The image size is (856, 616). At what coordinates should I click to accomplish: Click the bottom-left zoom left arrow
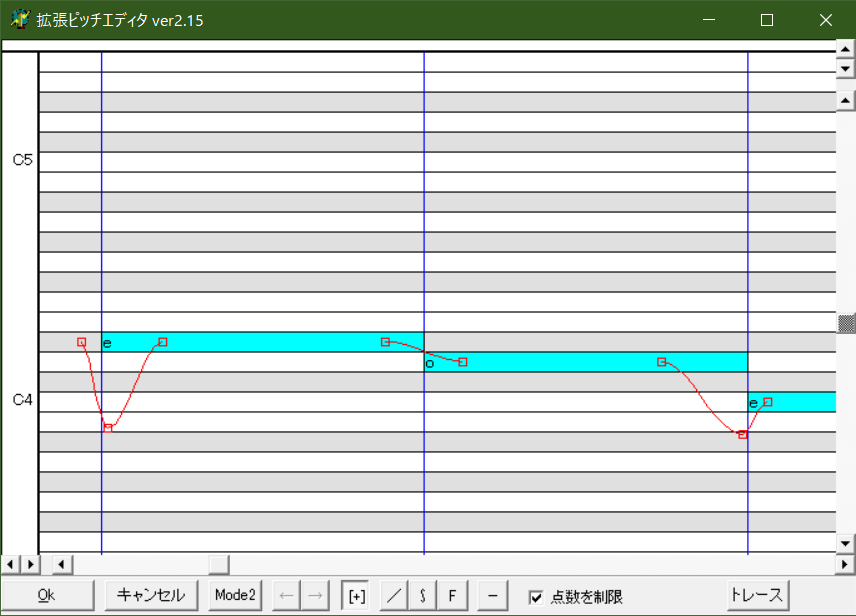pyautogui.click(x=10, y=564)
